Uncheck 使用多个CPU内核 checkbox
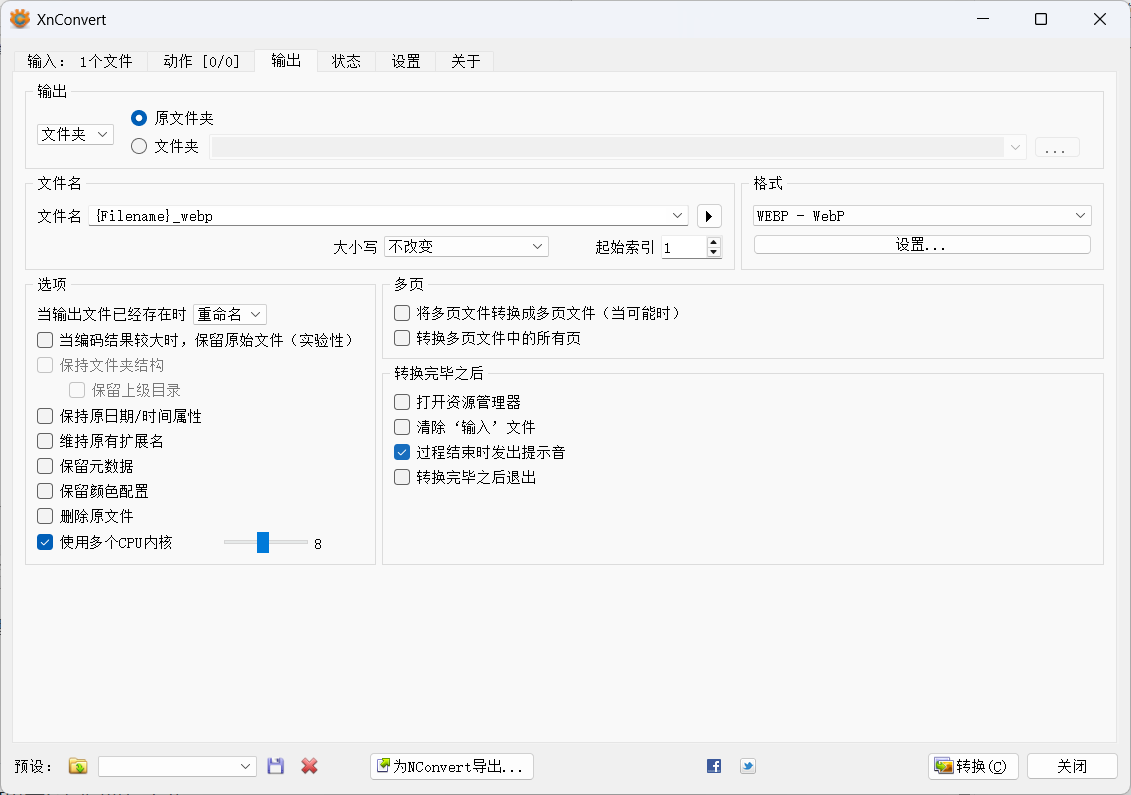This screenshot has width=1131, height=795. (x=45, y=542)
